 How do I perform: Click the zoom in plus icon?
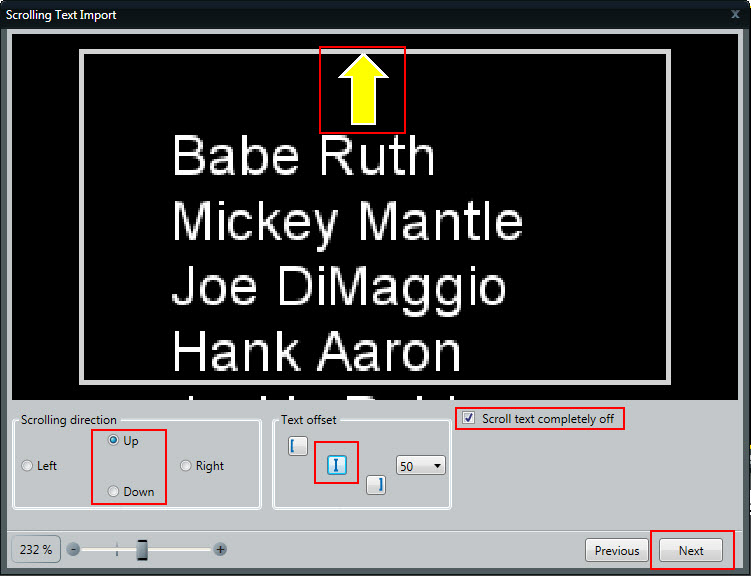pyautogui.click(x=220, y=550)
